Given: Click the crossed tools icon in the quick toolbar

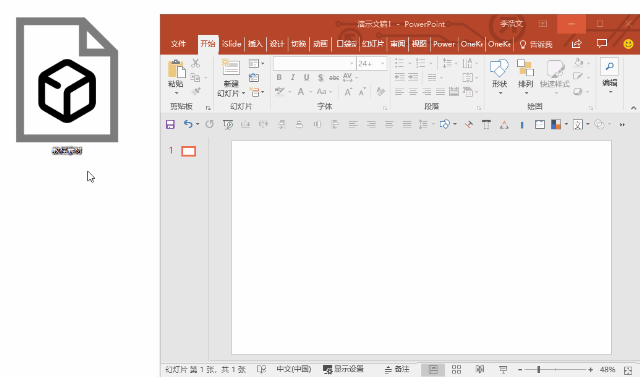Looking at the screenshot, I should point(469,124).
